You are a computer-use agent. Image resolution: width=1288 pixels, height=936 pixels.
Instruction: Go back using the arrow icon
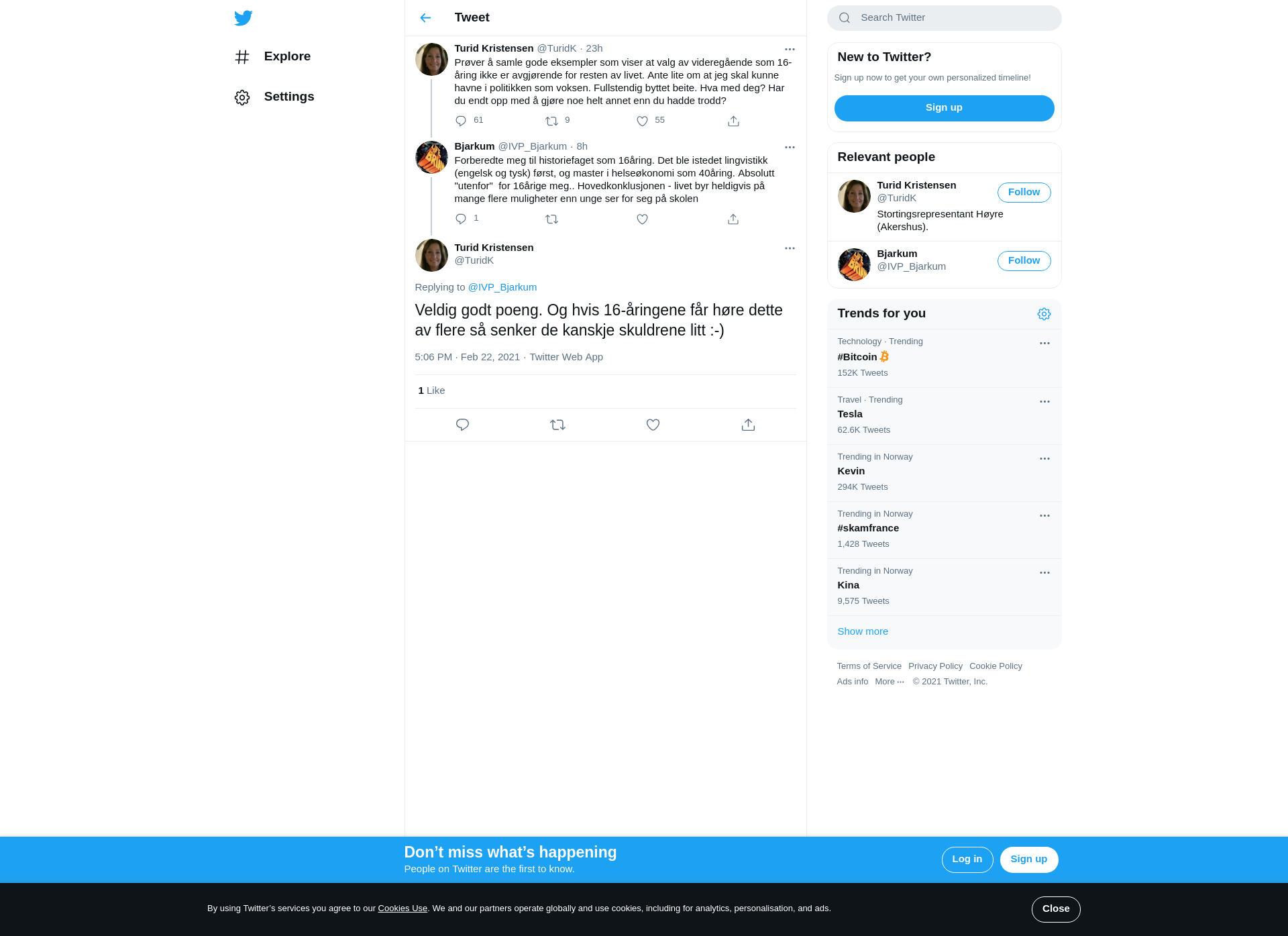(425, 18)
